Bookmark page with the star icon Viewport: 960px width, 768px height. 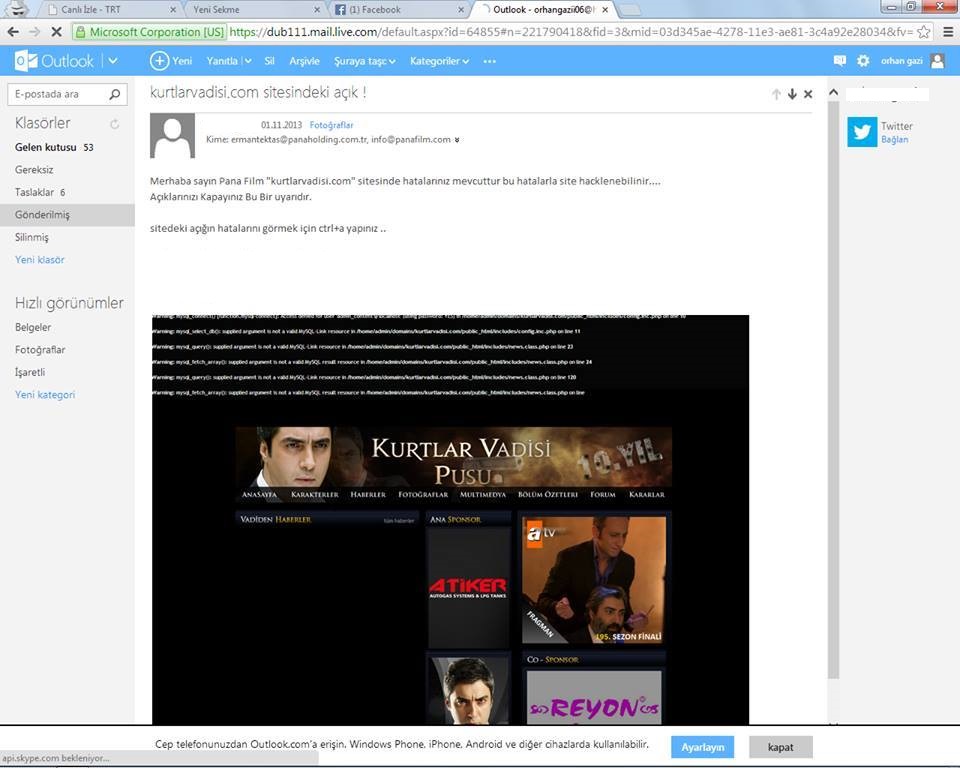click(923, 32)
